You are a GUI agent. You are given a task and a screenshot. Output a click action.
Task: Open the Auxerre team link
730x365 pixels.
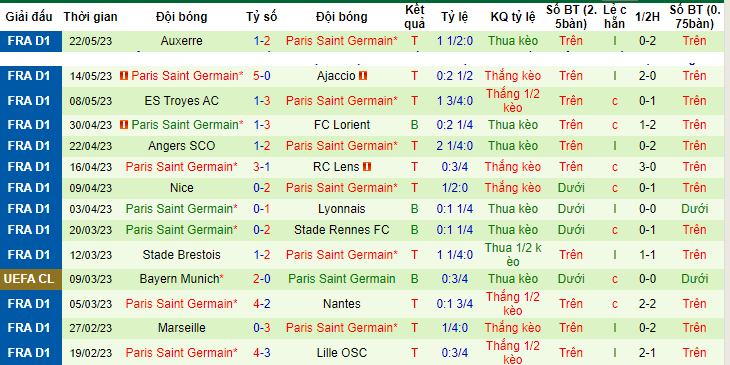182,41
